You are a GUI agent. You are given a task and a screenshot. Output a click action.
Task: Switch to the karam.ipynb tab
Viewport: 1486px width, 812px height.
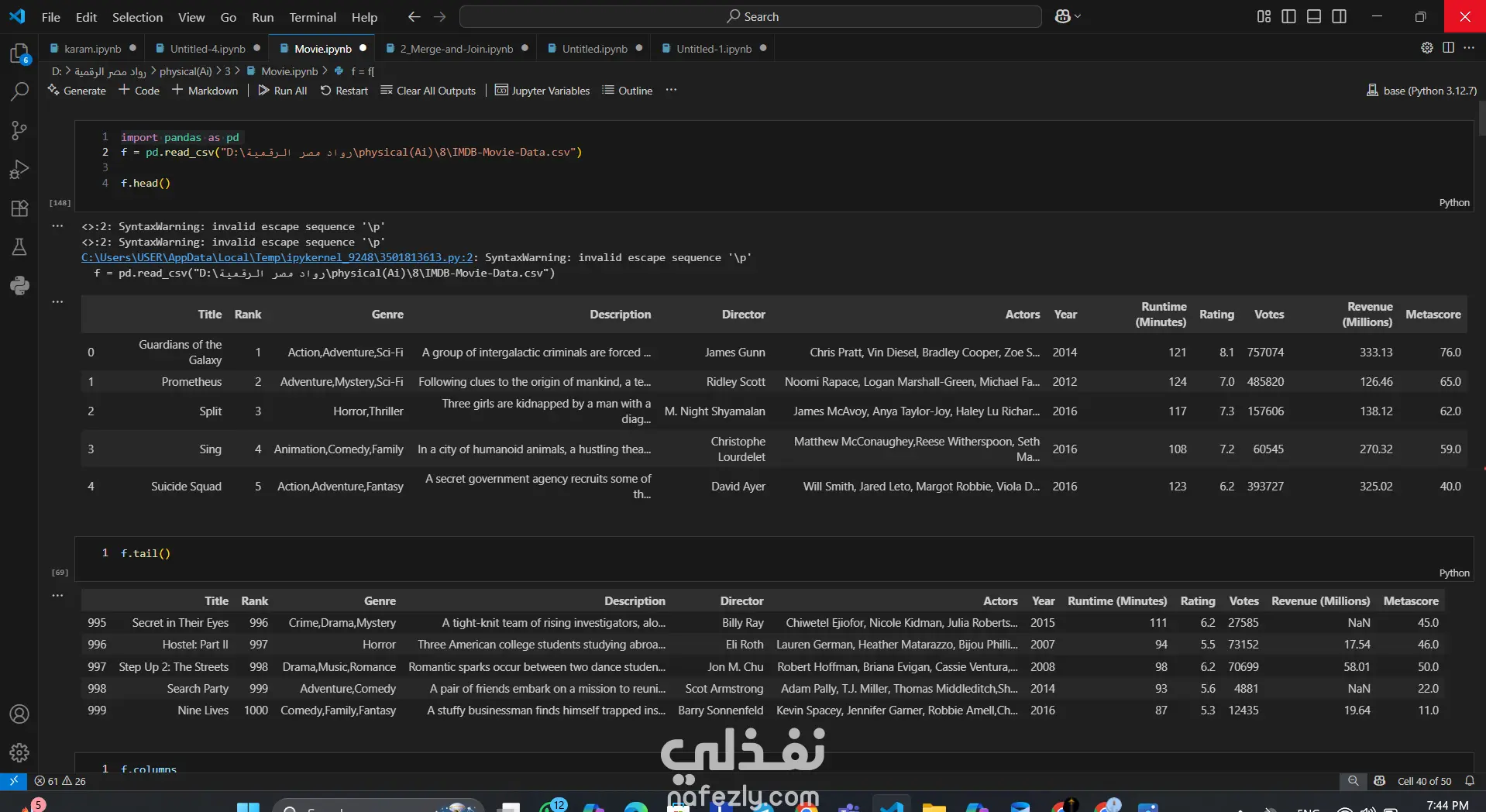pyautogui.click(x=92, y=49)
